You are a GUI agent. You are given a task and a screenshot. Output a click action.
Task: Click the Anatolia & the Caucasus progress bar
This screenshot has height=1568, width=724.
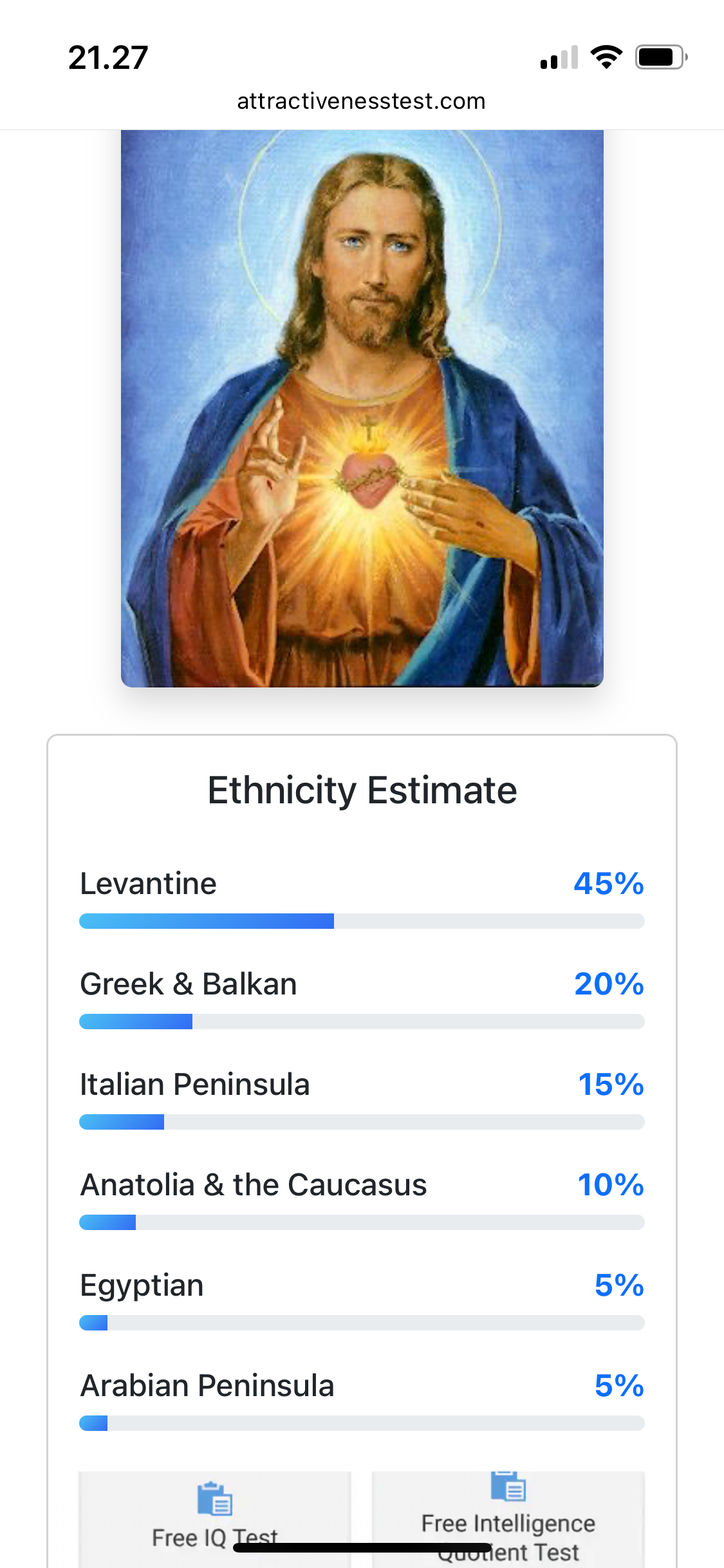pos(362,1222)
